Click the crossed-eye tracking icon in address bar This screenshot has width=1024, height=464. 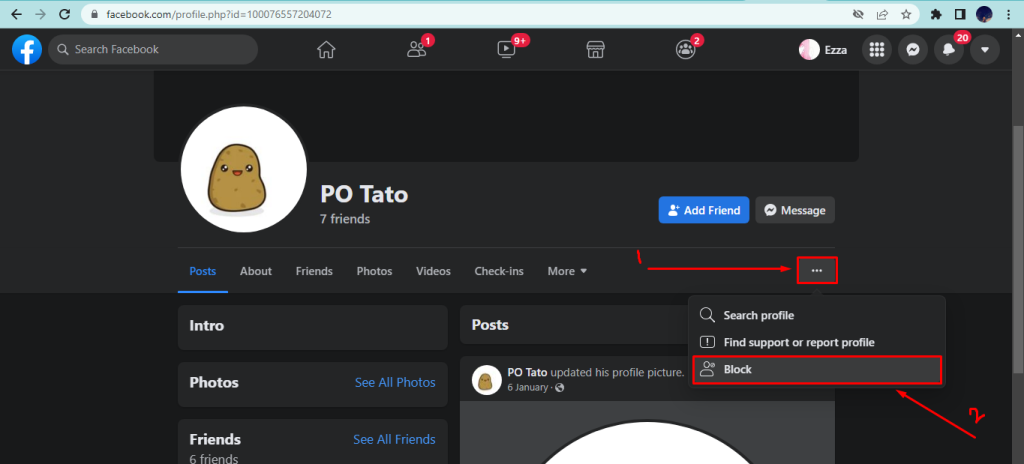click(x=859, y=14)
